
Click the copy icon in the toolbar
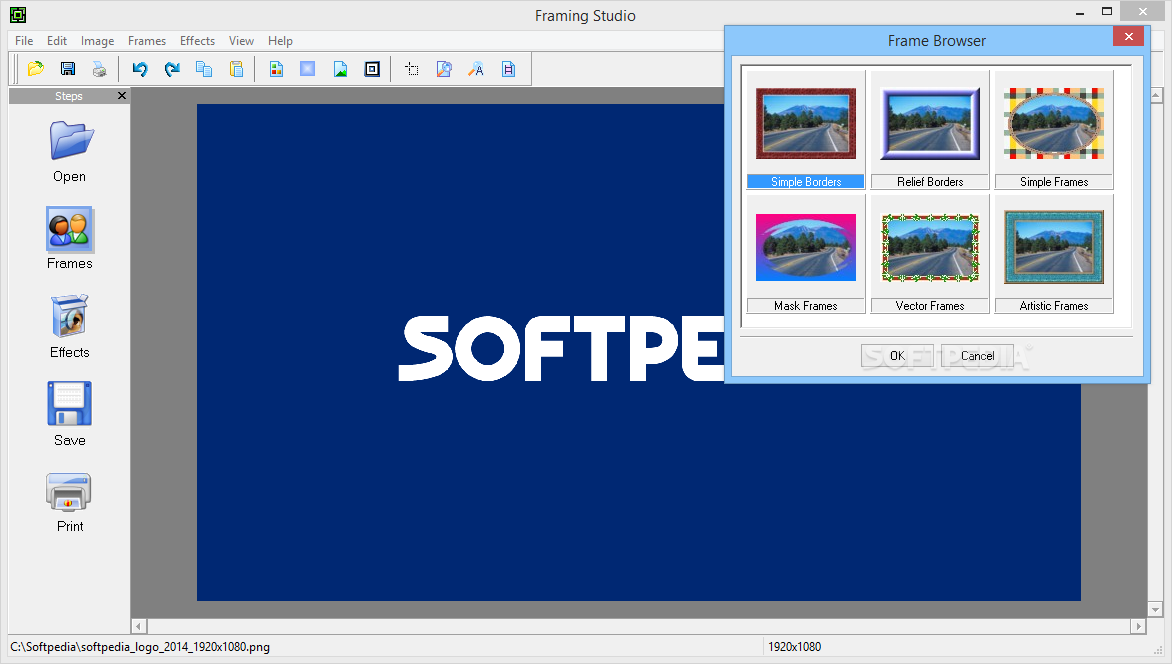(x=204, y=69)
